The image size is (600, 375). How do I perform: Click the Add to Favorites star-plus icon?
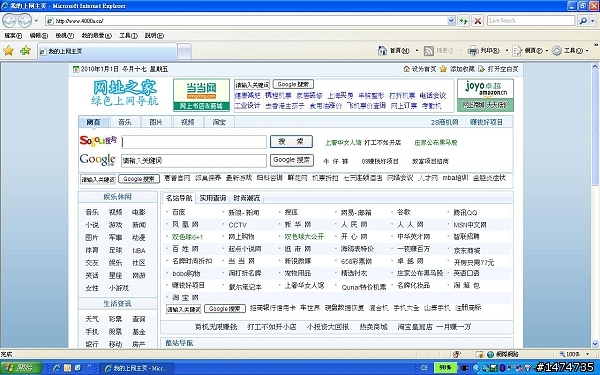tap(25, 51)
